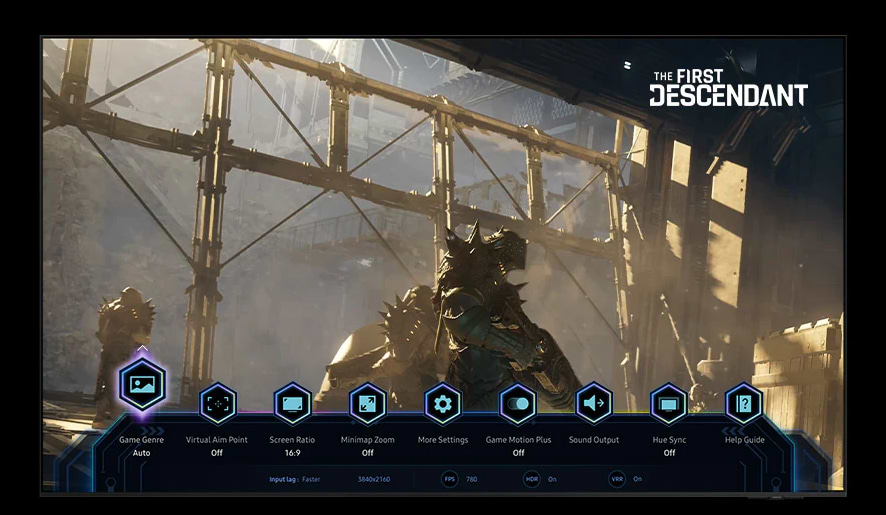Toggle Hue Sync Off value
The width and height of the screenshot is (886, 515).
[x=669, y=453]
